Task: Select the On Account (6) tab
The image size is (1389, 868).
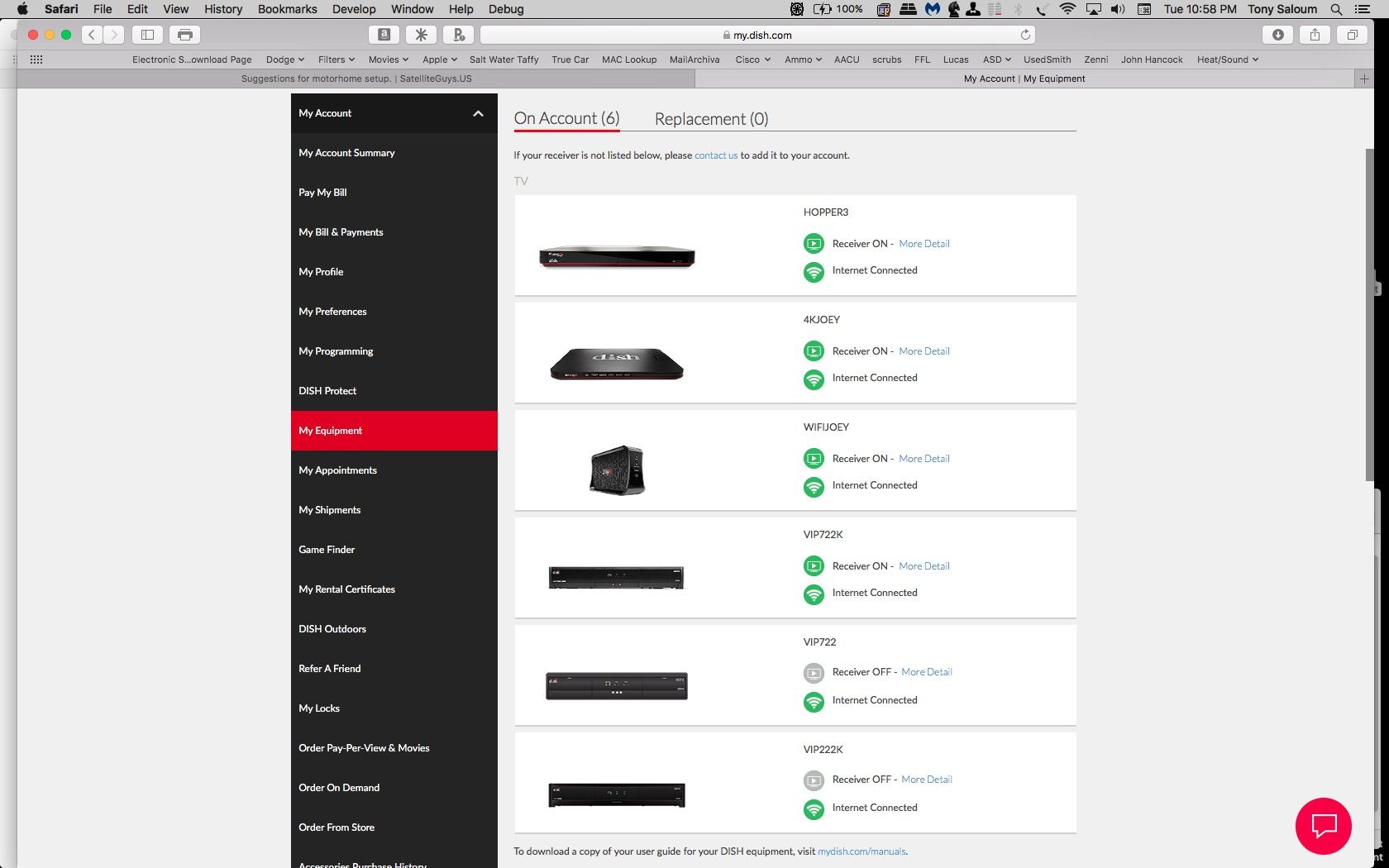Action: 566,118
